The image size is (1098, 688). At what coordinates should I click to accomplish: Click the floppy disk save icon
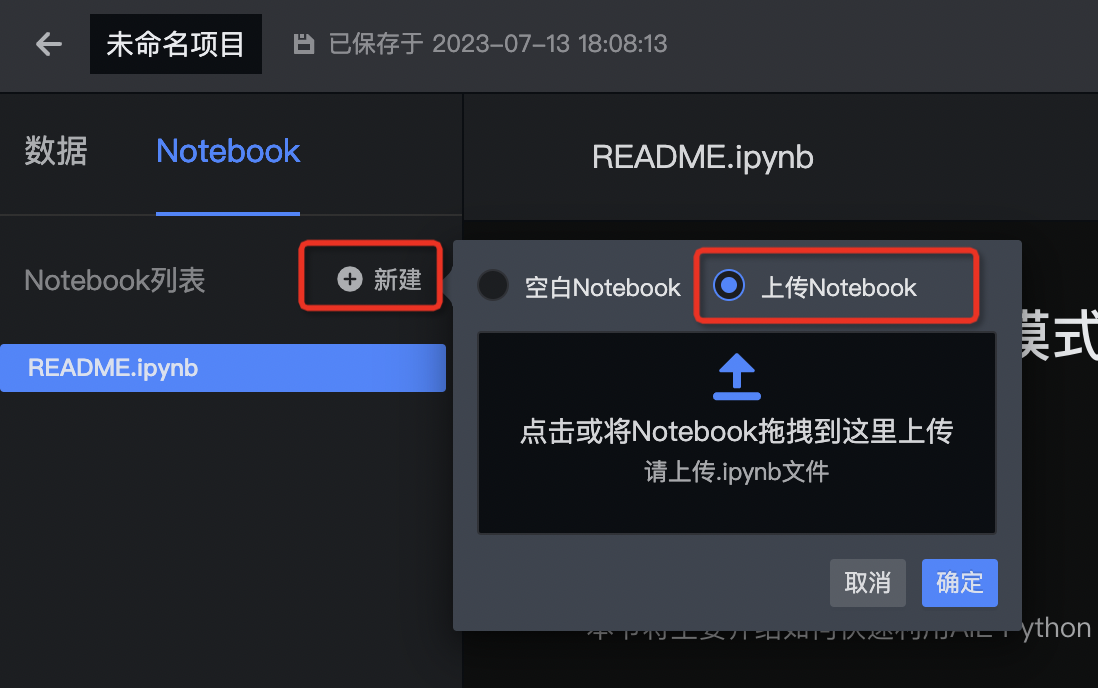click(303, 44)
